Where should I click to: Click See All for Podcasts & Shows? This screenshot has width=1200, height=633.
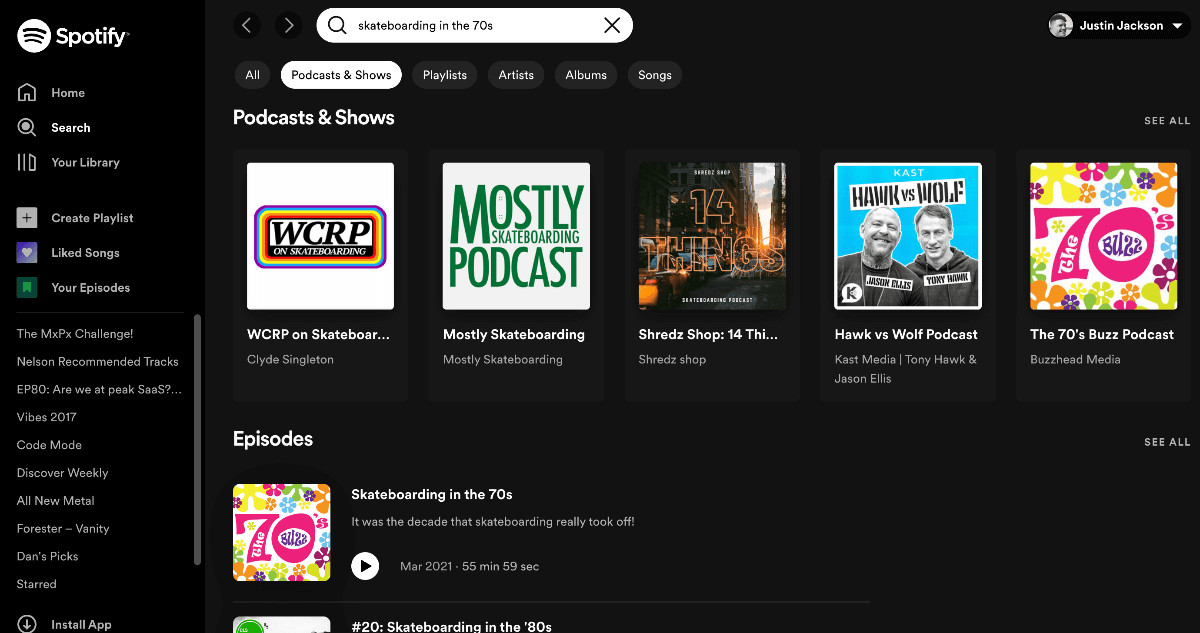[1167, 121]
